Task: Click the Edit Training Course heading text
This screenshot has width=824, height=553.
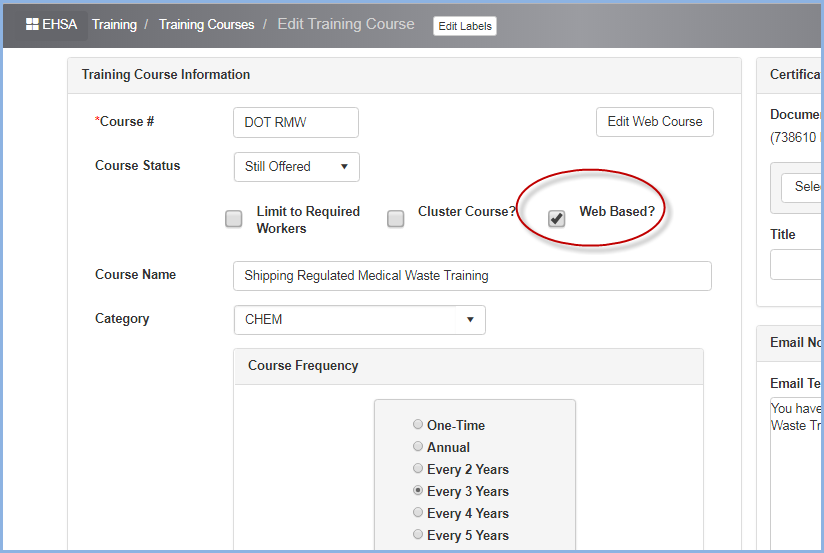Action: (x=346, y=24)
